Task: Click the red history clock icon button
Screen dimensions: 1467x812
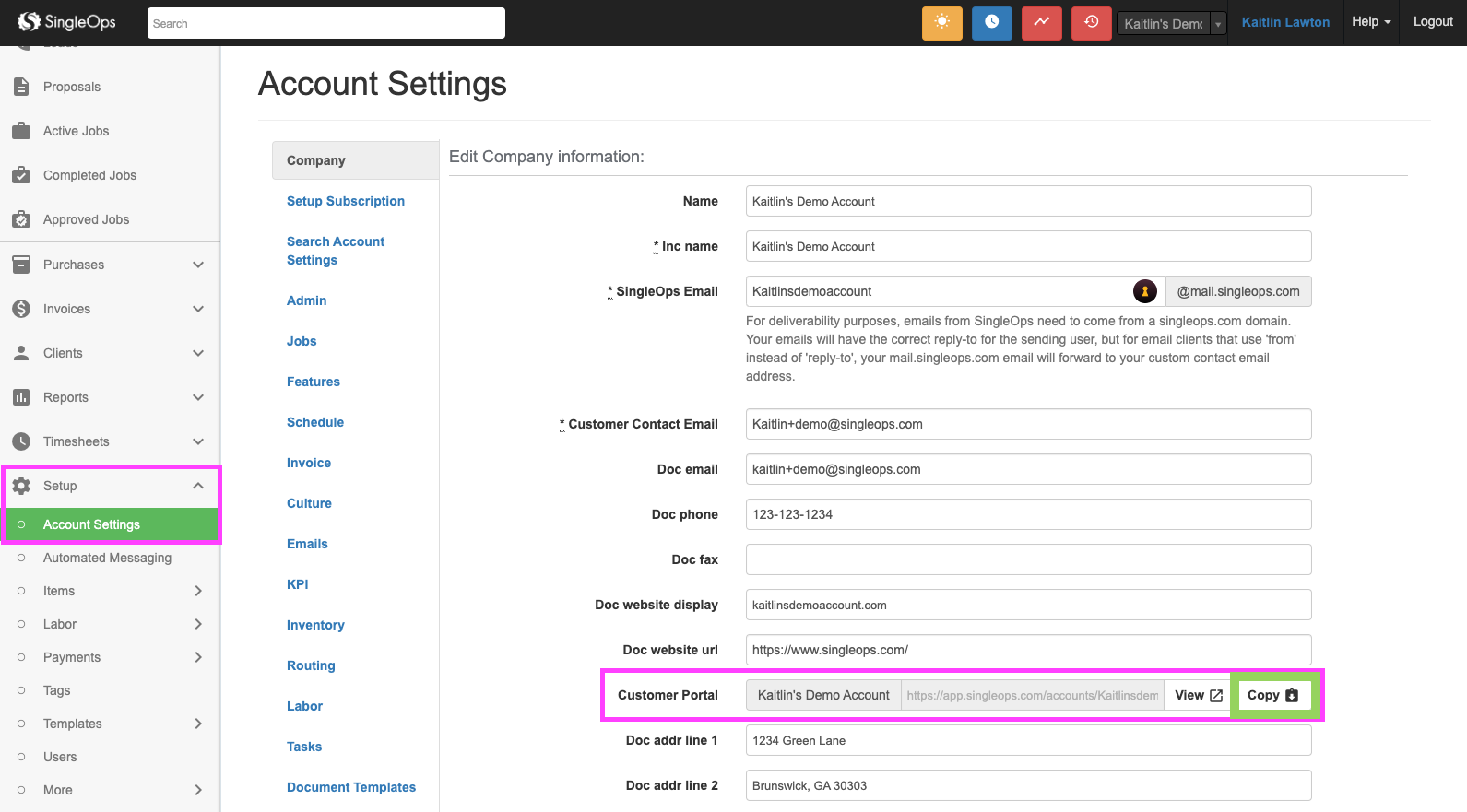Action: click(x=1091, y=23)
